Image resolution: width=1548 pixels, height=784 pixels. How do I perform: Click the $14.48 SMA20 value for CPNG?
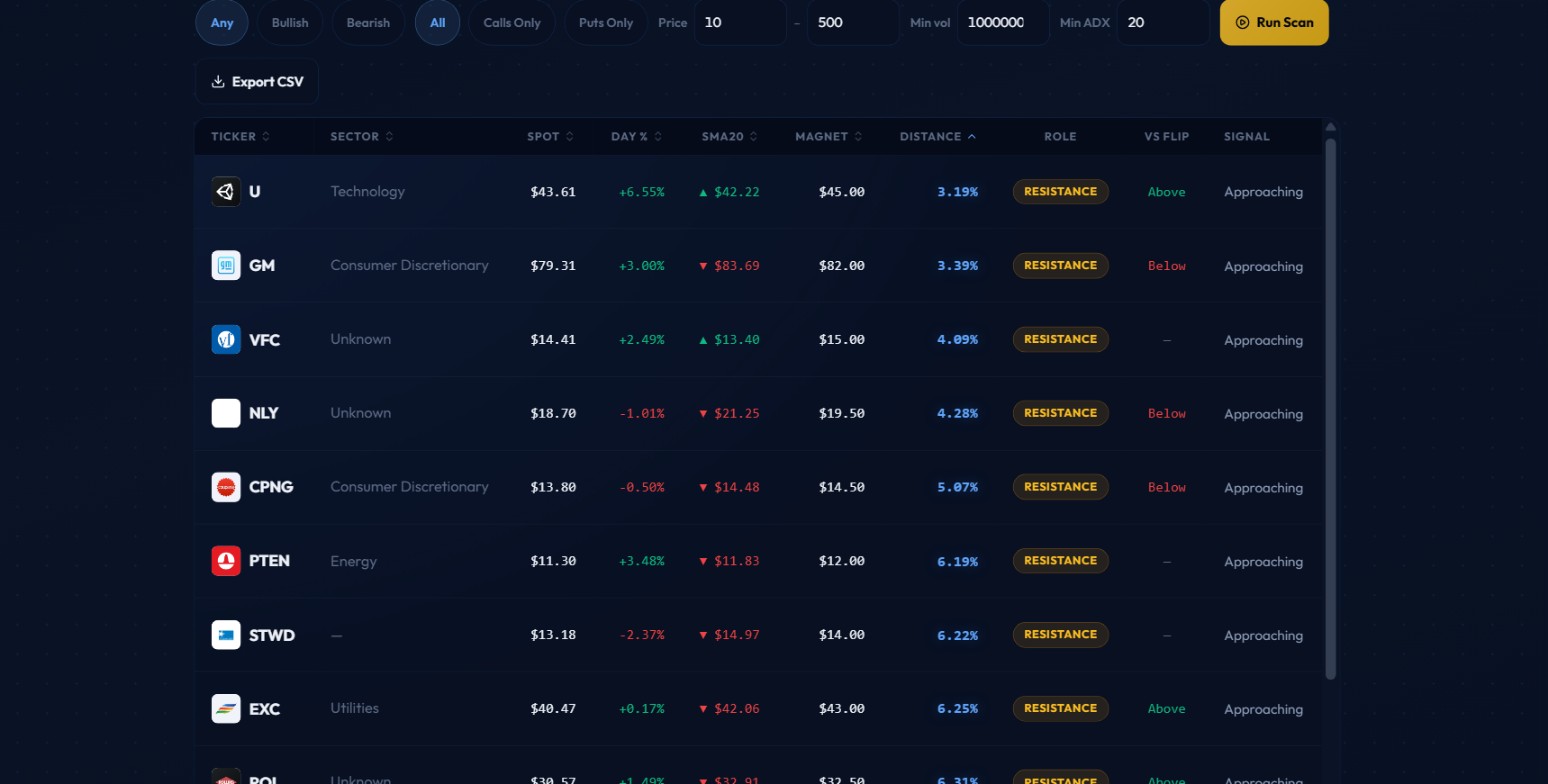(x=736, y=488)
